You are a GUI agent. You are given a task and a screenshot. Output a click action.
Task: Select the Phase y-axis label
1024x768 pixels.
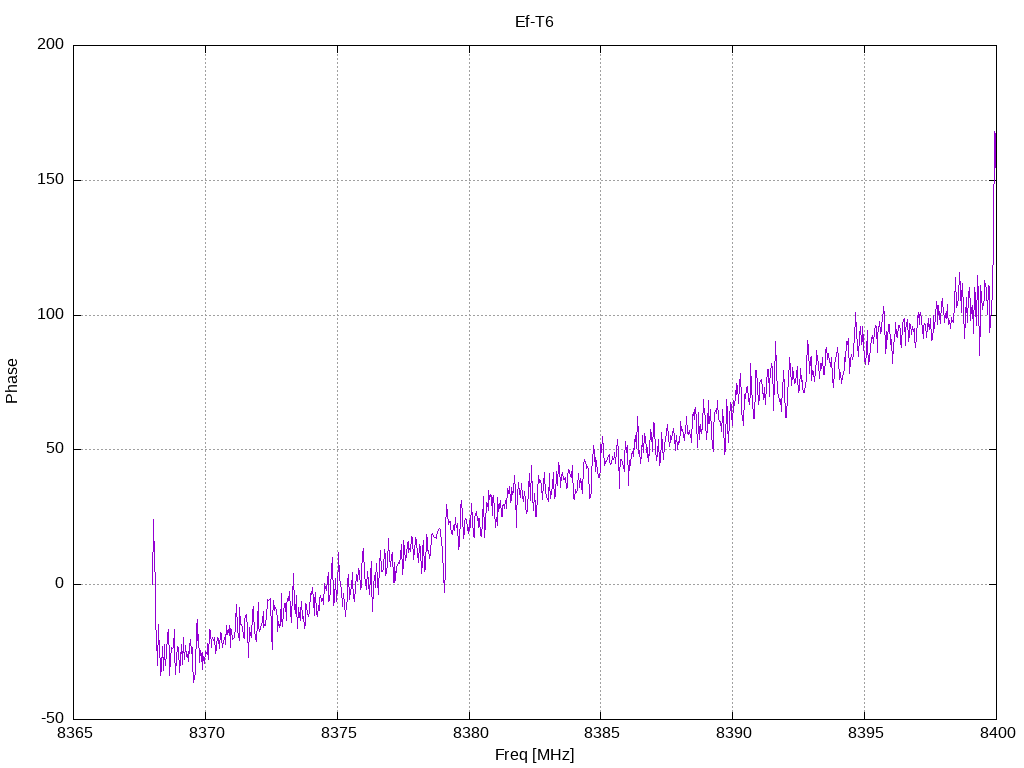12,381
